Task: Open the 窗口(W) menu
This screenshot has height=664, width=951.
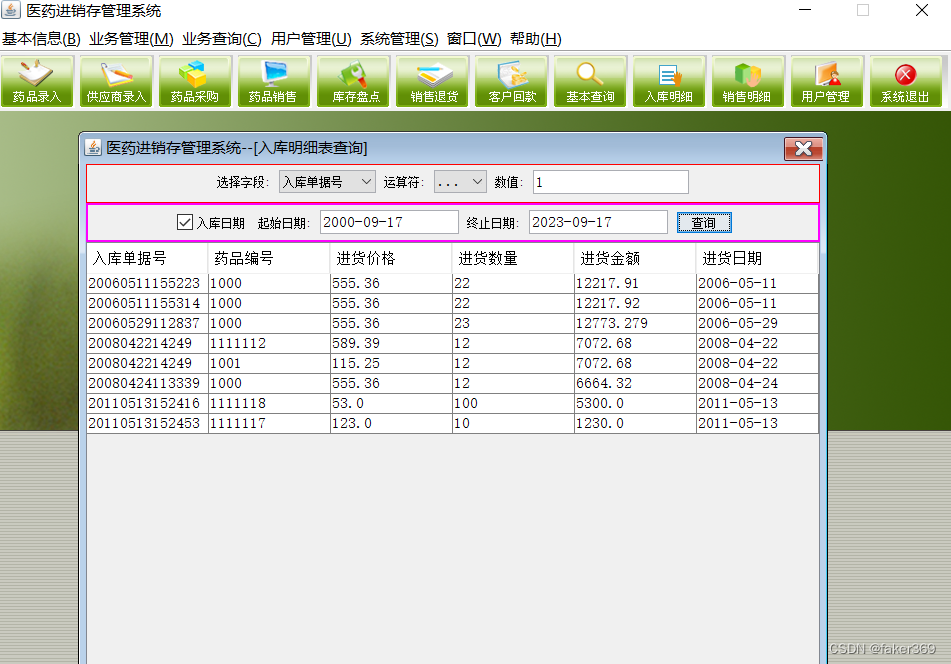Action: (474, 39)
